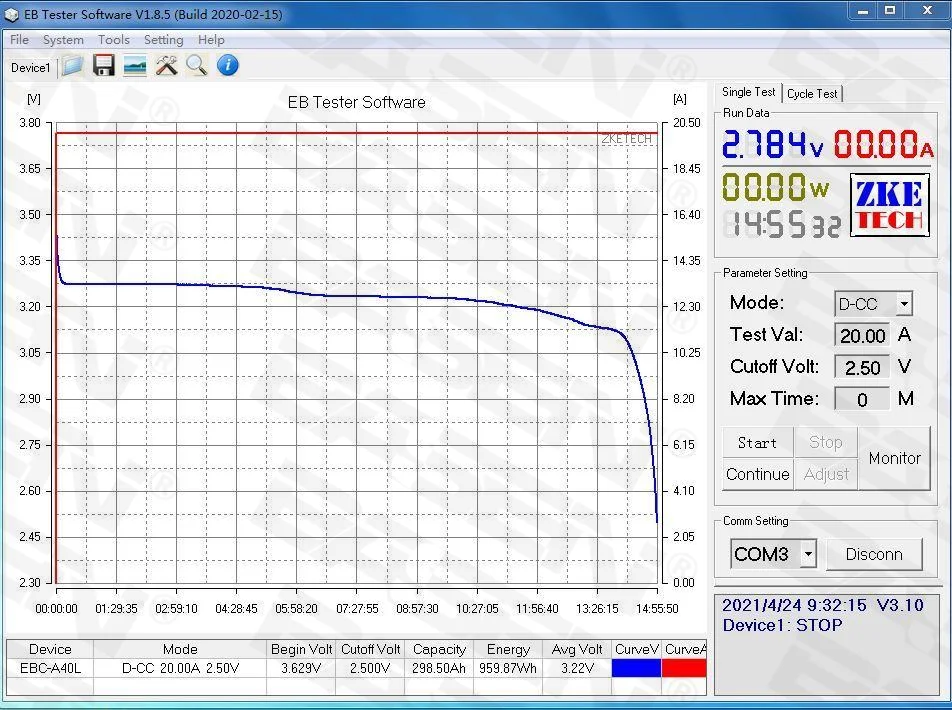Save the current test data

coord(103,65)
